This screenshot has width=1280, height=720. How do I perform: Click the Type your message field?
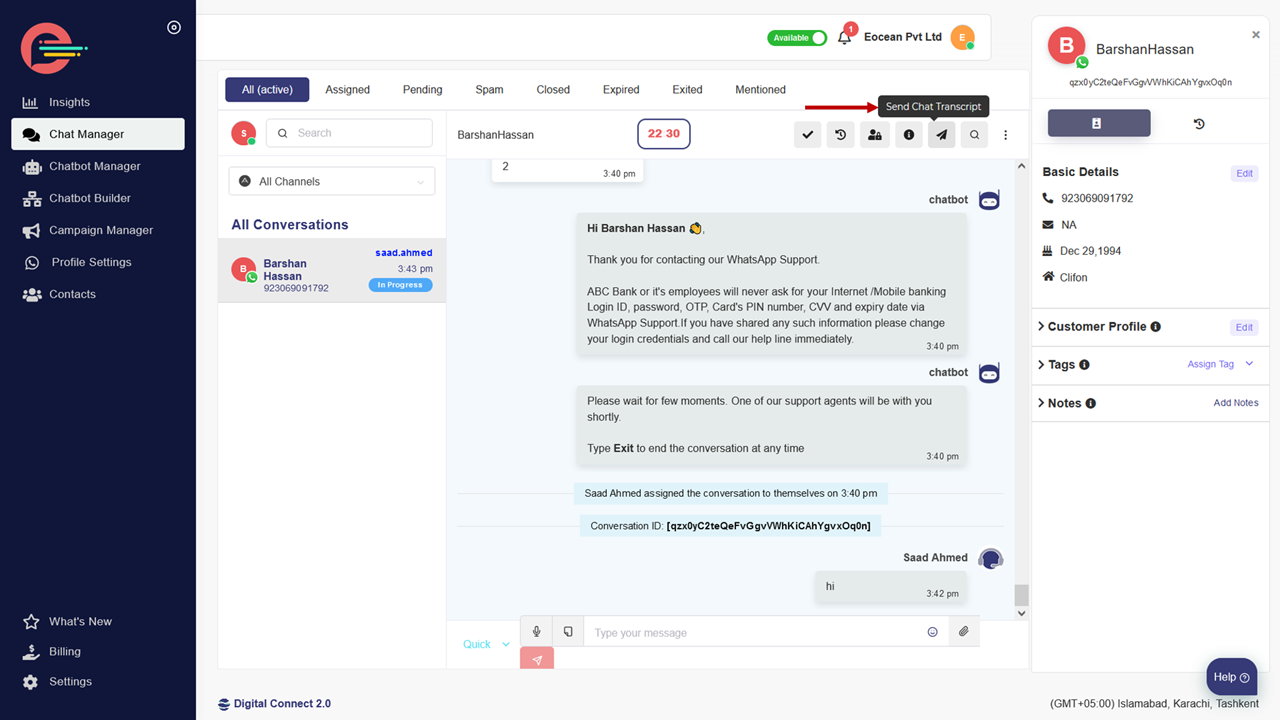coord(750,632)
